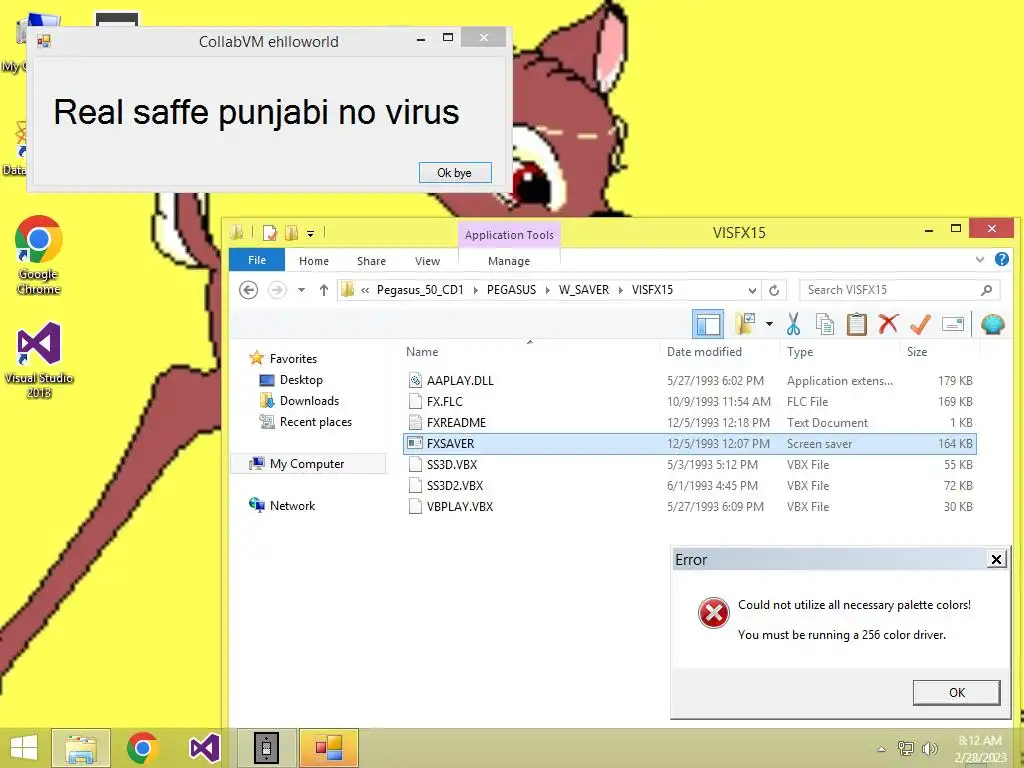Expand the address bar history dropdown
This screenshot has height=768, width=1024.
tap(752, 291)
